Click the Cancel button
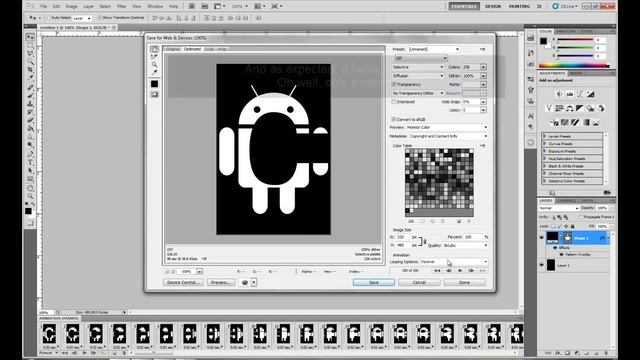Screen dimensions: 640x360 419,282
